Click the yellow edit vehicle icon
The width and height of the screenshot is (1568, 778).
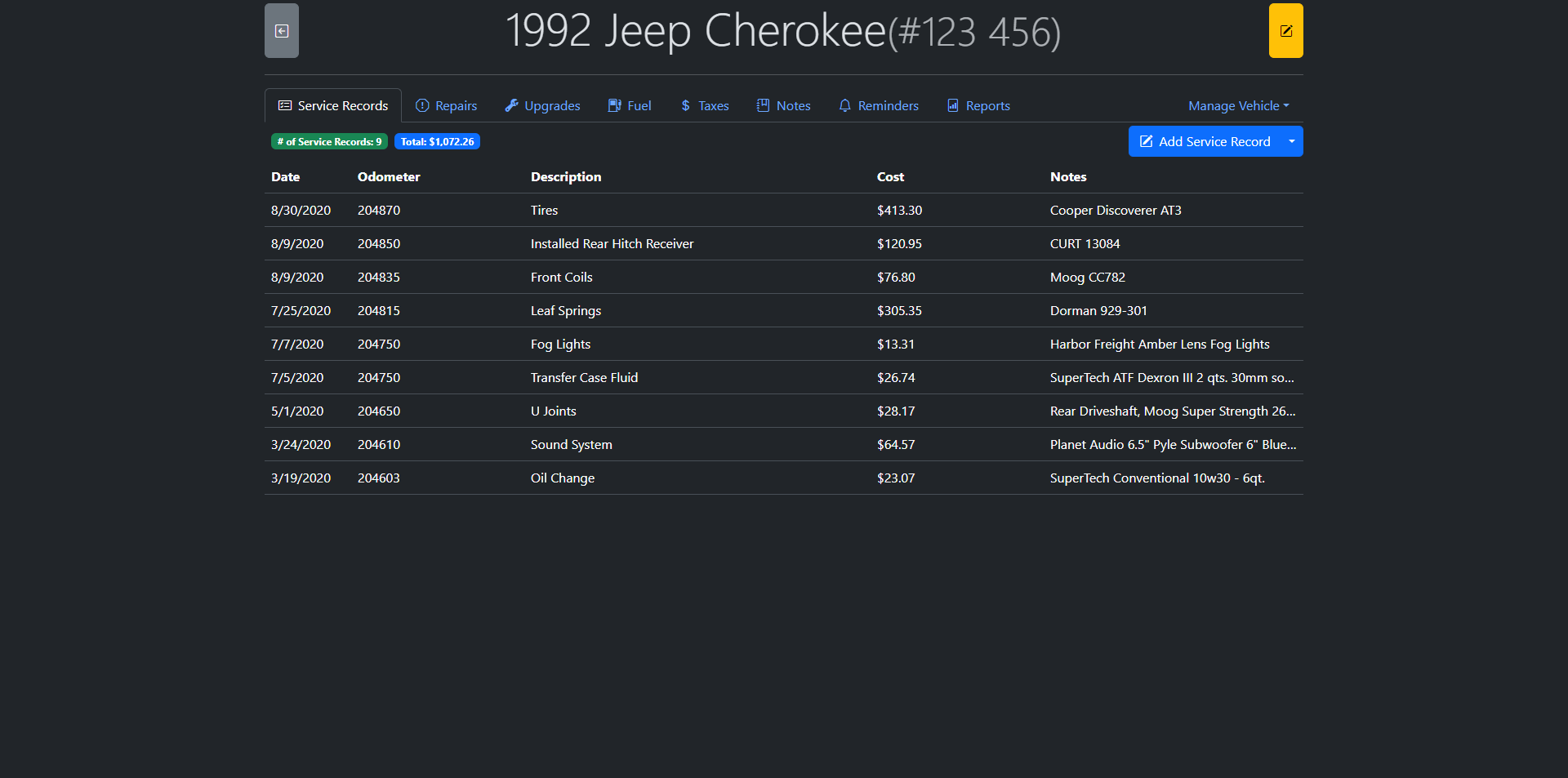pos(1285,31)
